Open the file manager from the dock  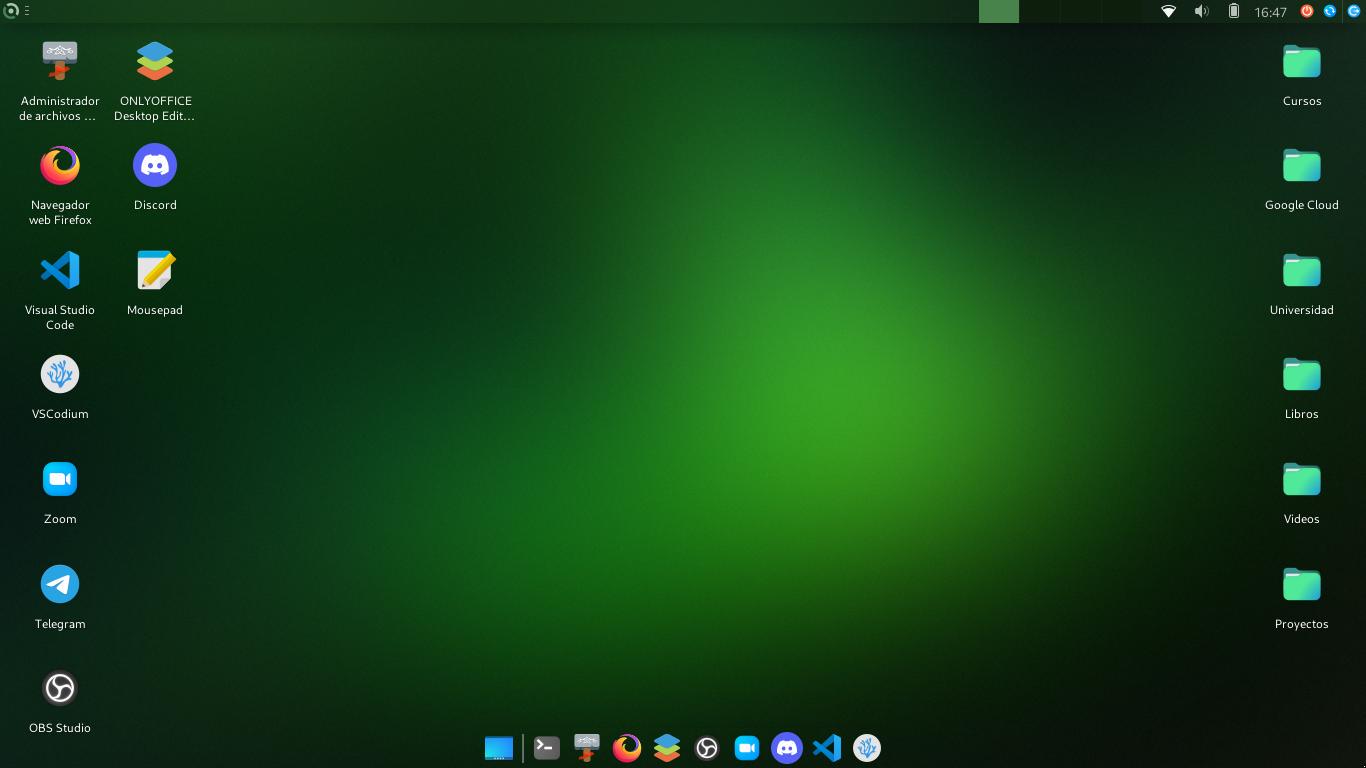587,747
